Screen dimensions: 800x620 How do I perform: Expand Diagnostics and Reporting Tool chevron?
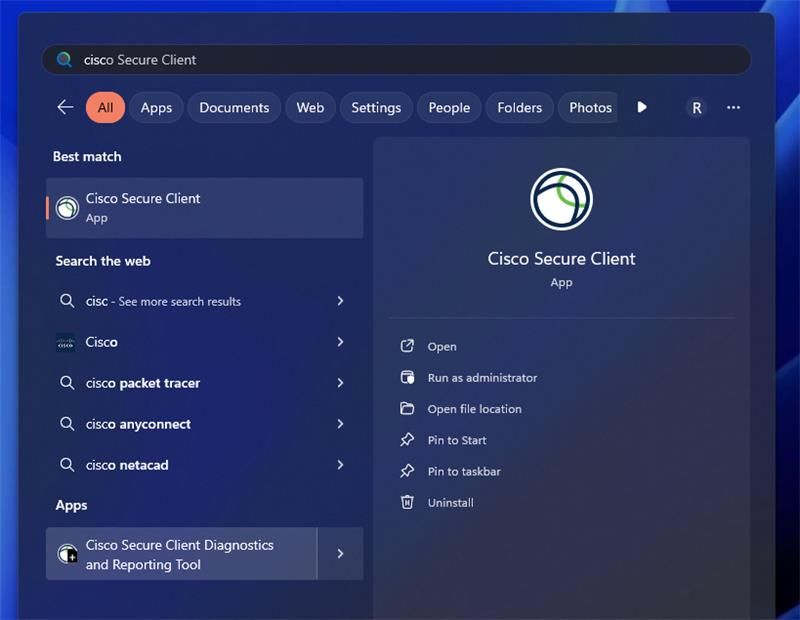(x=340, y=554)
